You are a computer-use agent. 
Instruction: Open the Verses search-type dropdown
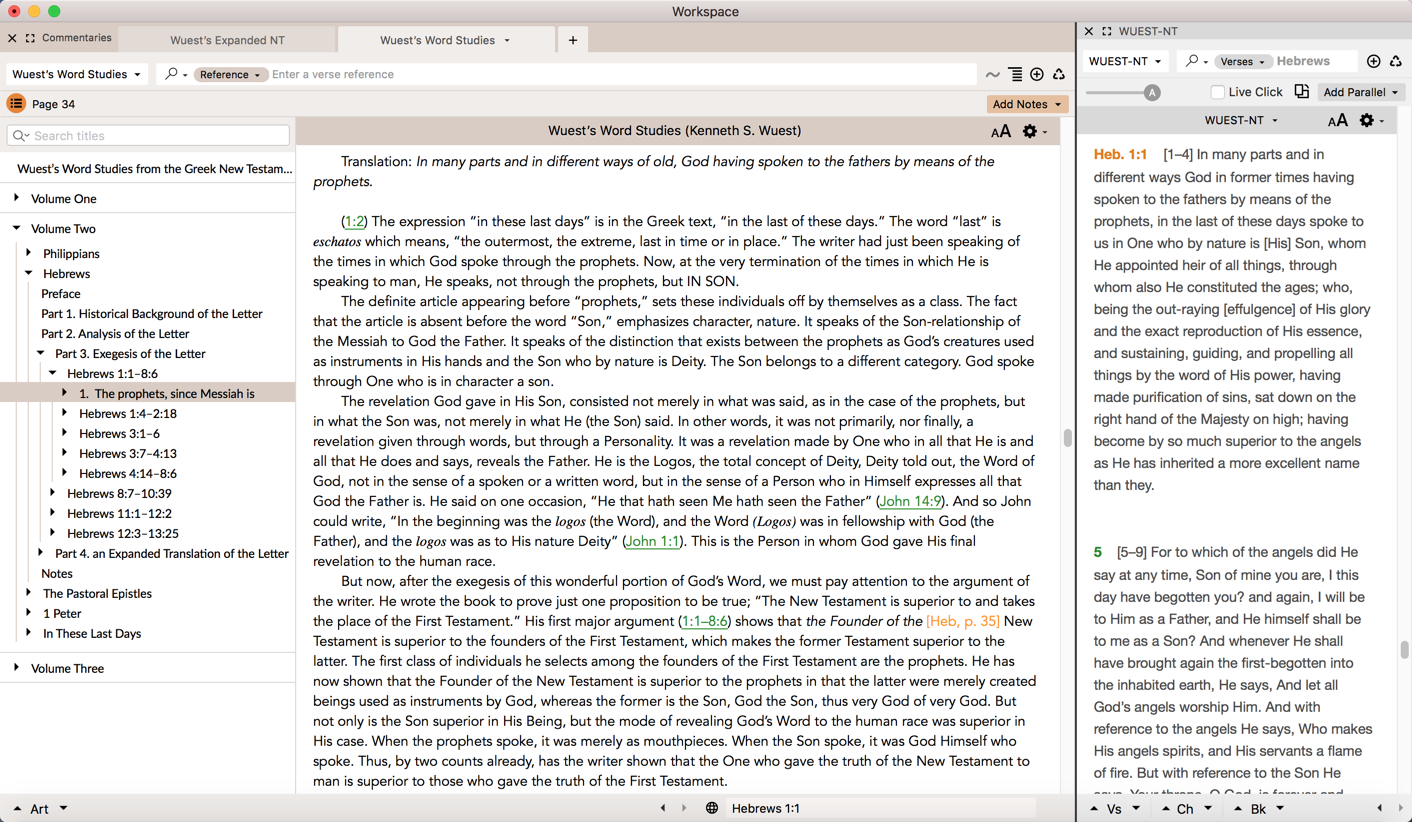pyautogui.click(x=1243, y=61)
